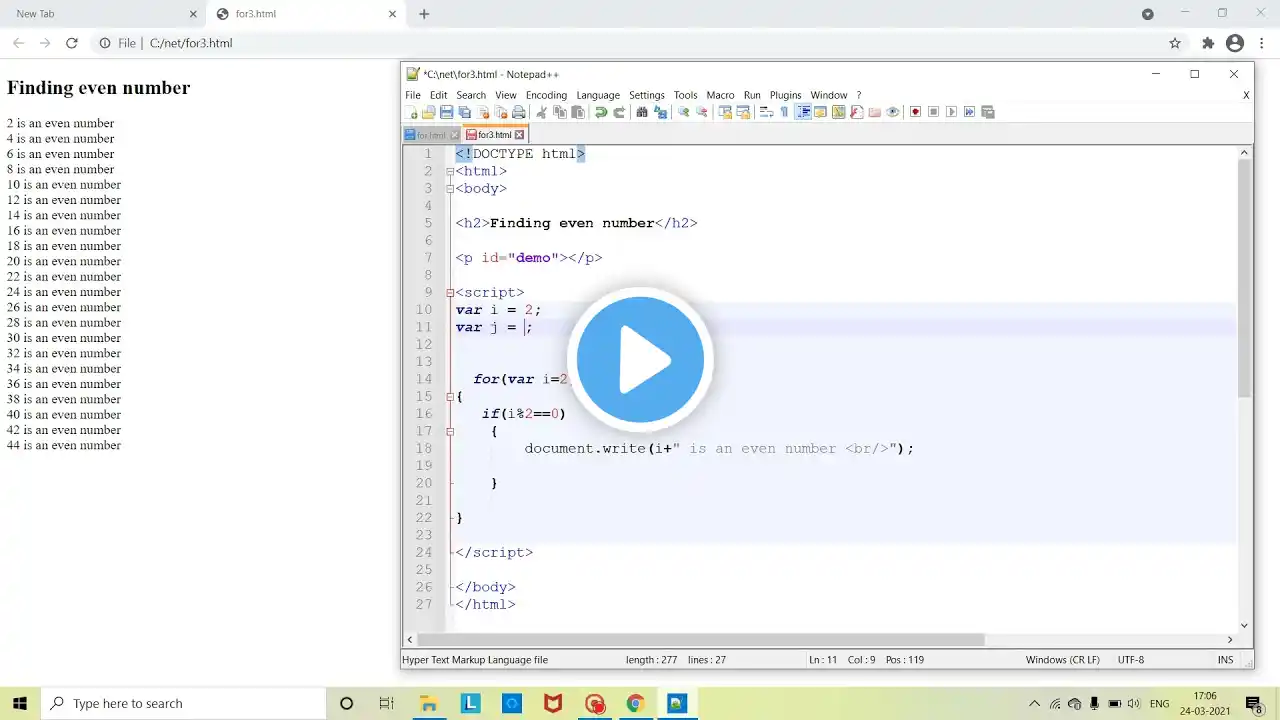Reload the for3.html browser page
Screen dimensions: 1280x720
[x=72, y=43]
